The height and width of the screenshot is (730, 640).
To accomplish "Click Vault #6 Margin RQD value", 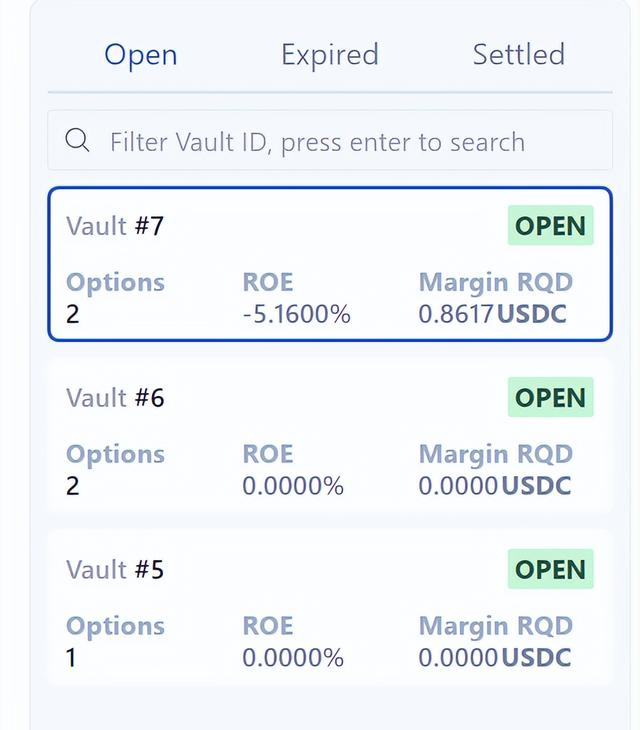I will [x=495, y=486].
